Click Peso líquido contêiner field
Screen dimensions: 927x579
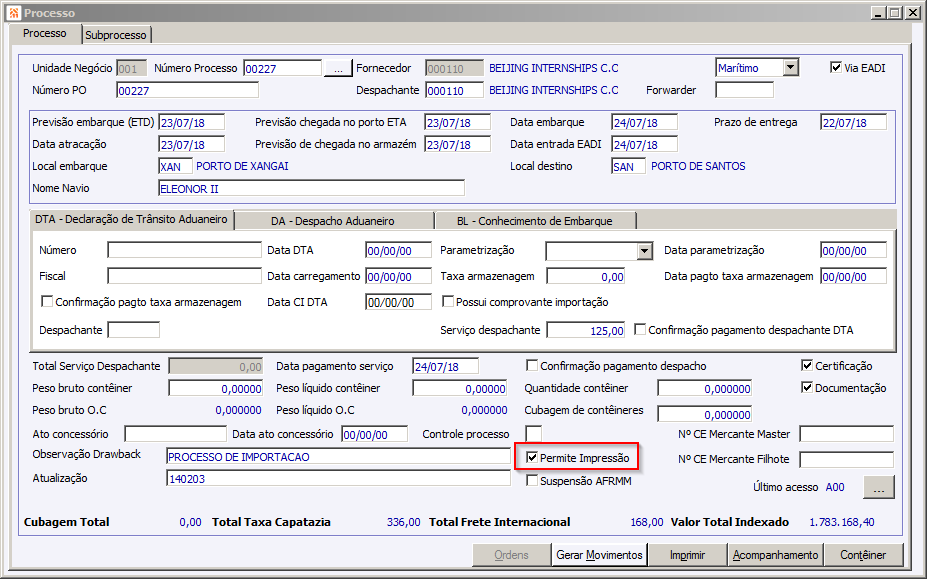tap(460, 388)
